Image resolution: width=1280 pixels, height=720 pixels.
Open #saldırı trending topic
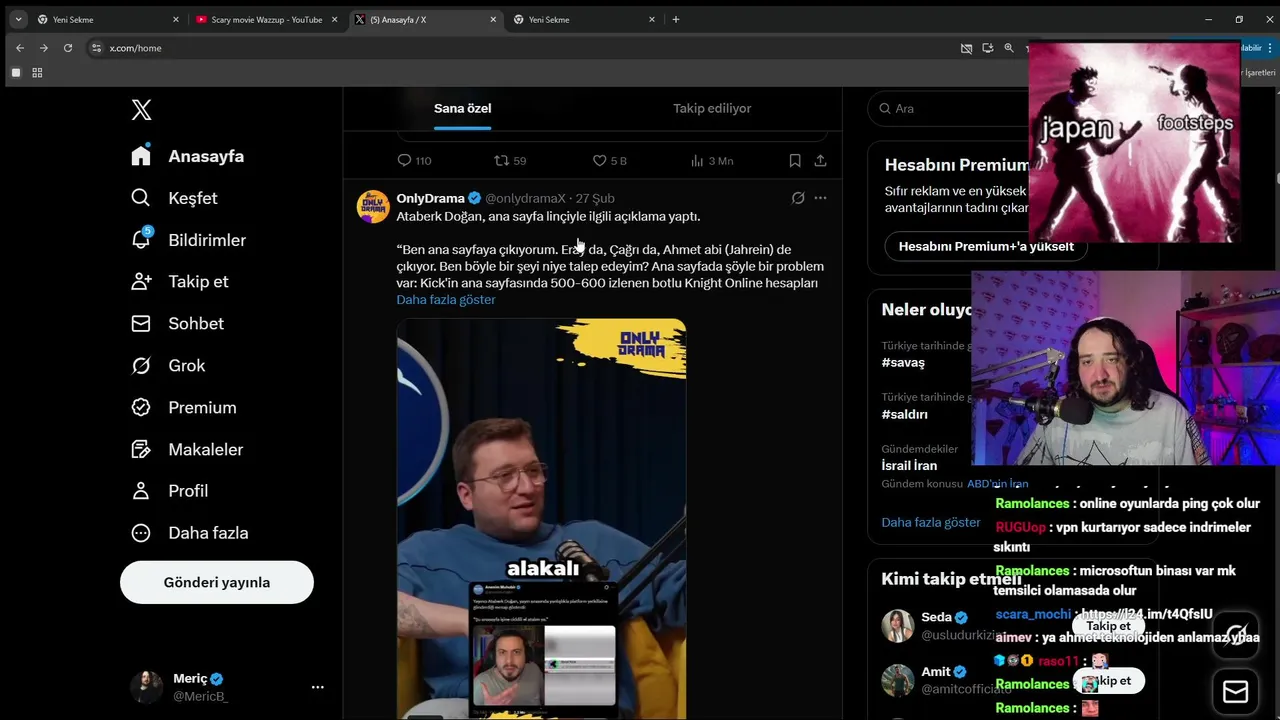[904, 414]
